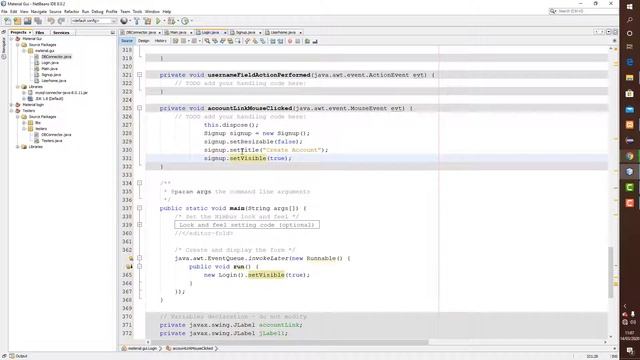Switch the editor to Design view

(x=143, y=41)
